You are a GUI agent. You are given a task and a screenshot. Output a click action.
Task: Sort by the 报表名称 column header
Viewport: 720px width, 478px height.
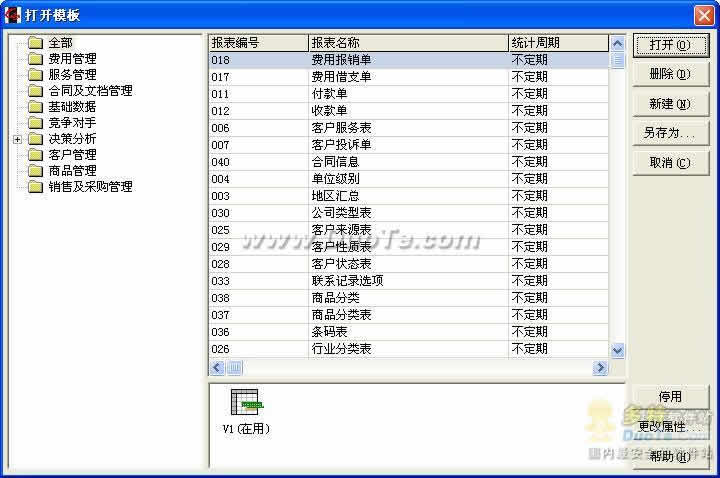(408, 43)
